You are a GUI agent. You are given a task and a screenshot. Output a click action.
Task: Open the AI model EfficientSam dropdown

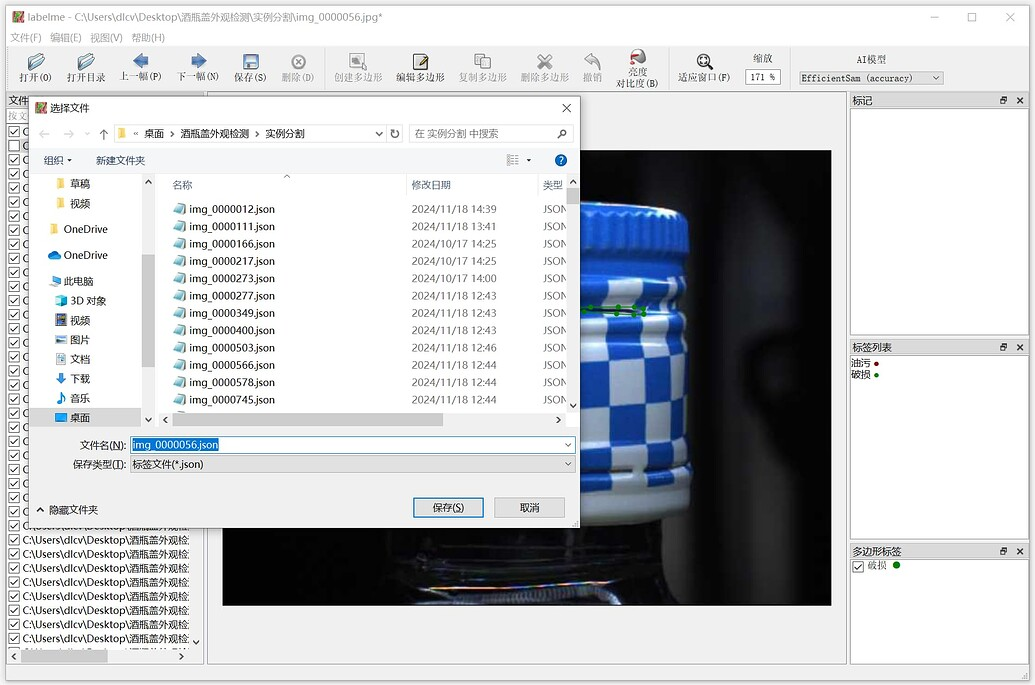coord(871,78)
